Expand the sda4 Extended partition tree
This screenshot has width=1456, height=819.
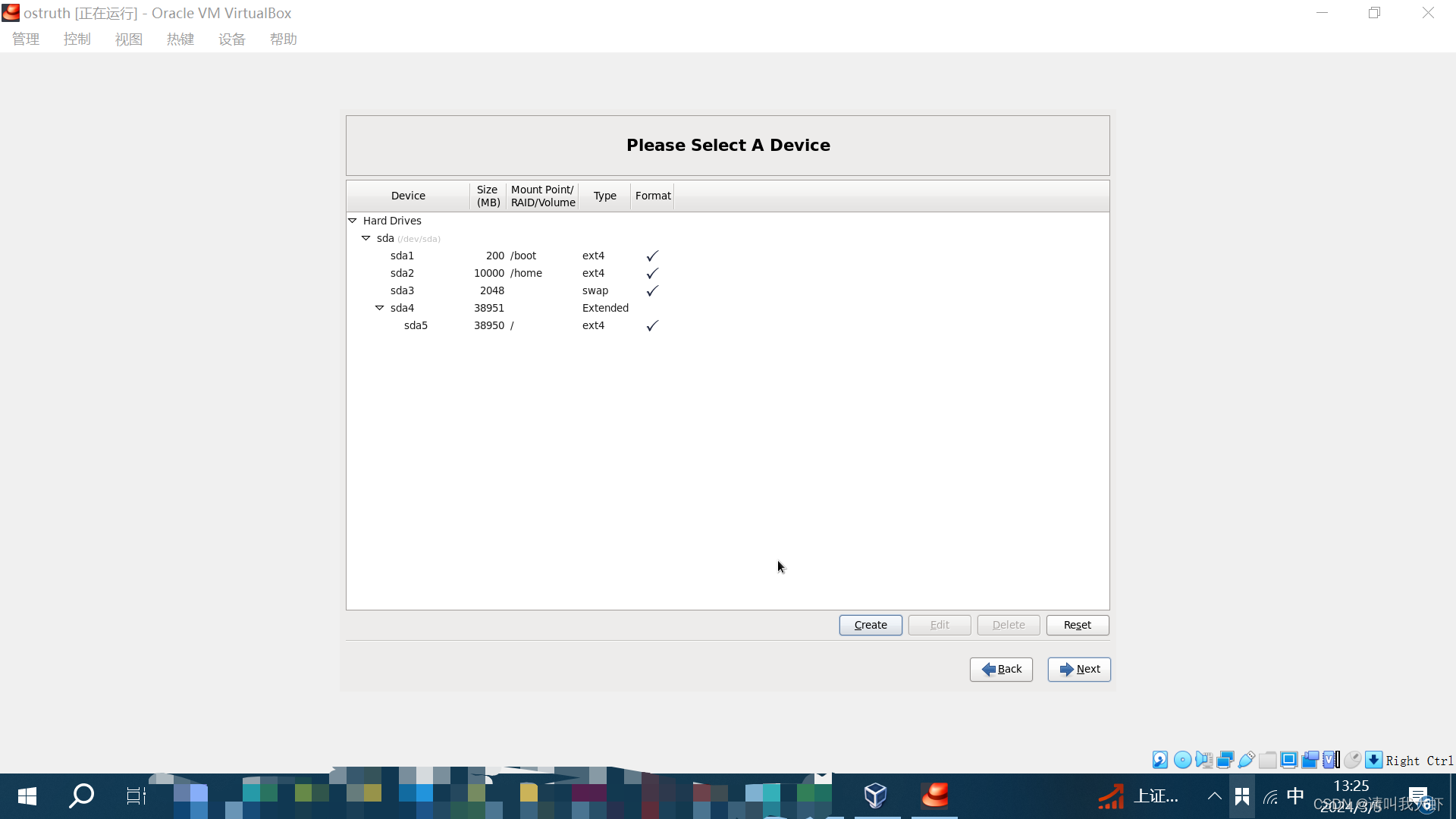pos(380,307)
